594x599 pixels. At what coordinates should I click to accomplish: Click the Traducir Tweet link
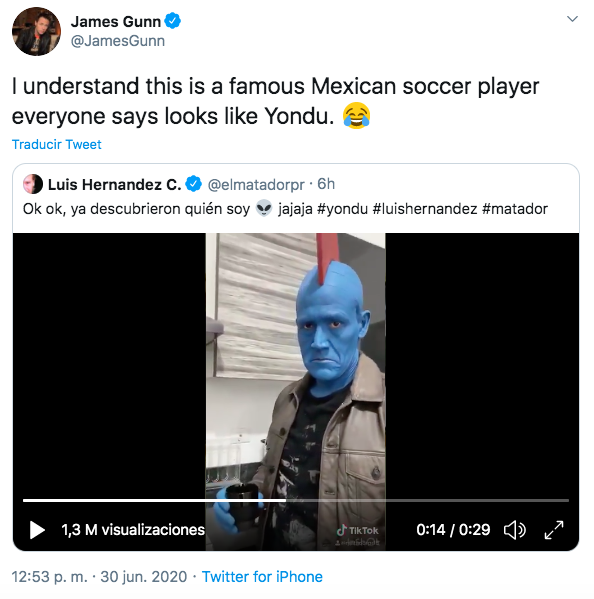point(57,144)
